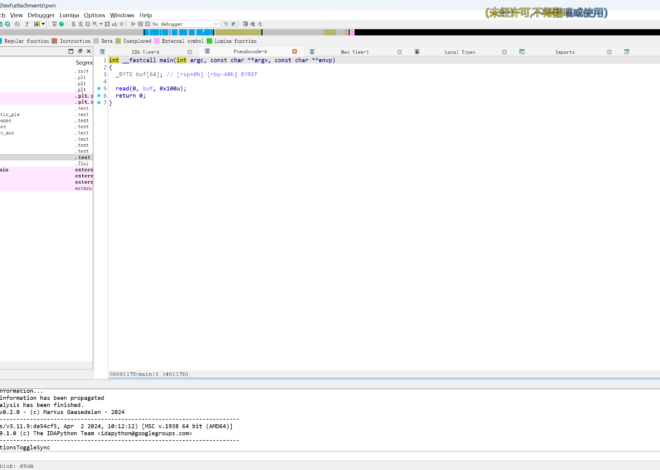Switch to the Imports tab
The width and height of the screenshot is (660, 470).
(x=565, y=52)
